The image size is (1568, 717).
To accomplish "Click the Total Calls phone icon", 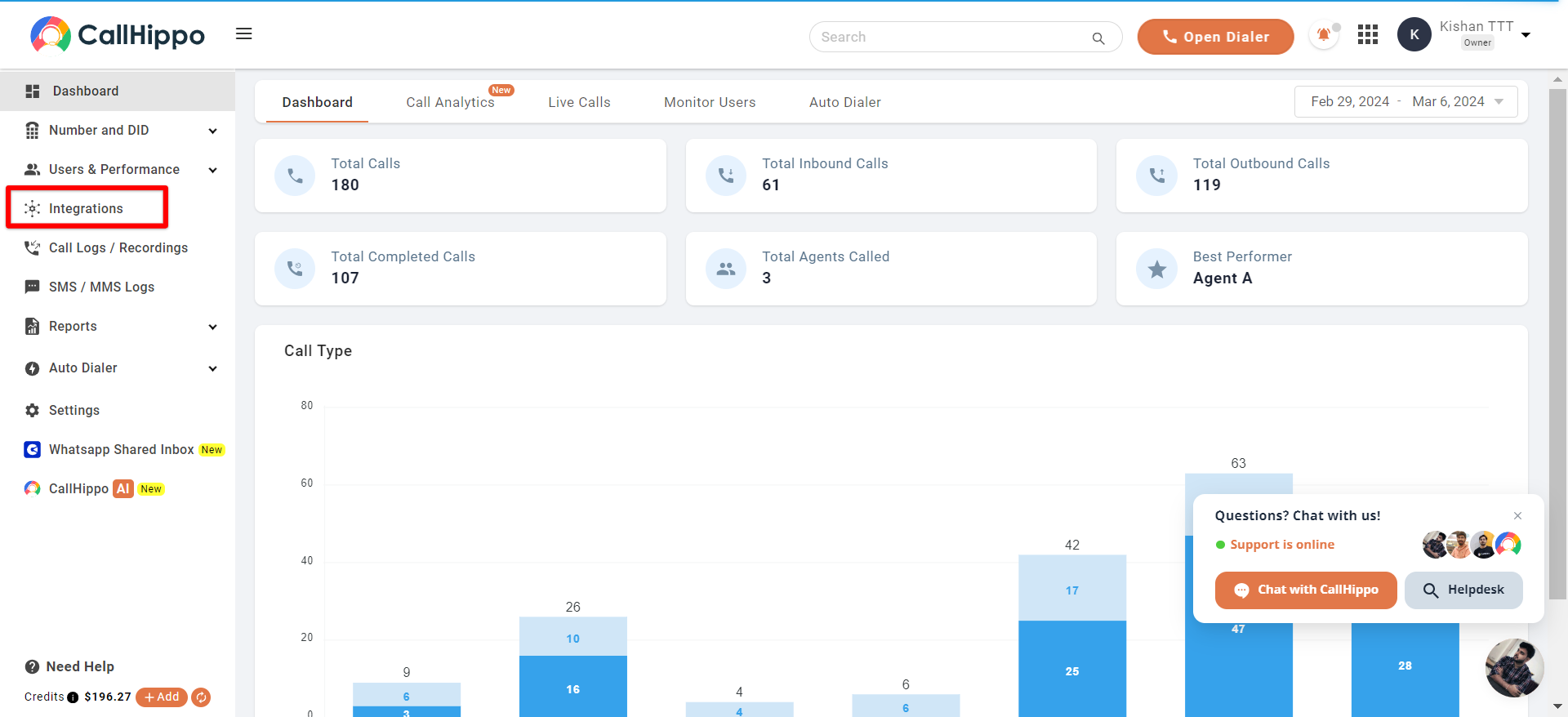I will tap(295, 176).
